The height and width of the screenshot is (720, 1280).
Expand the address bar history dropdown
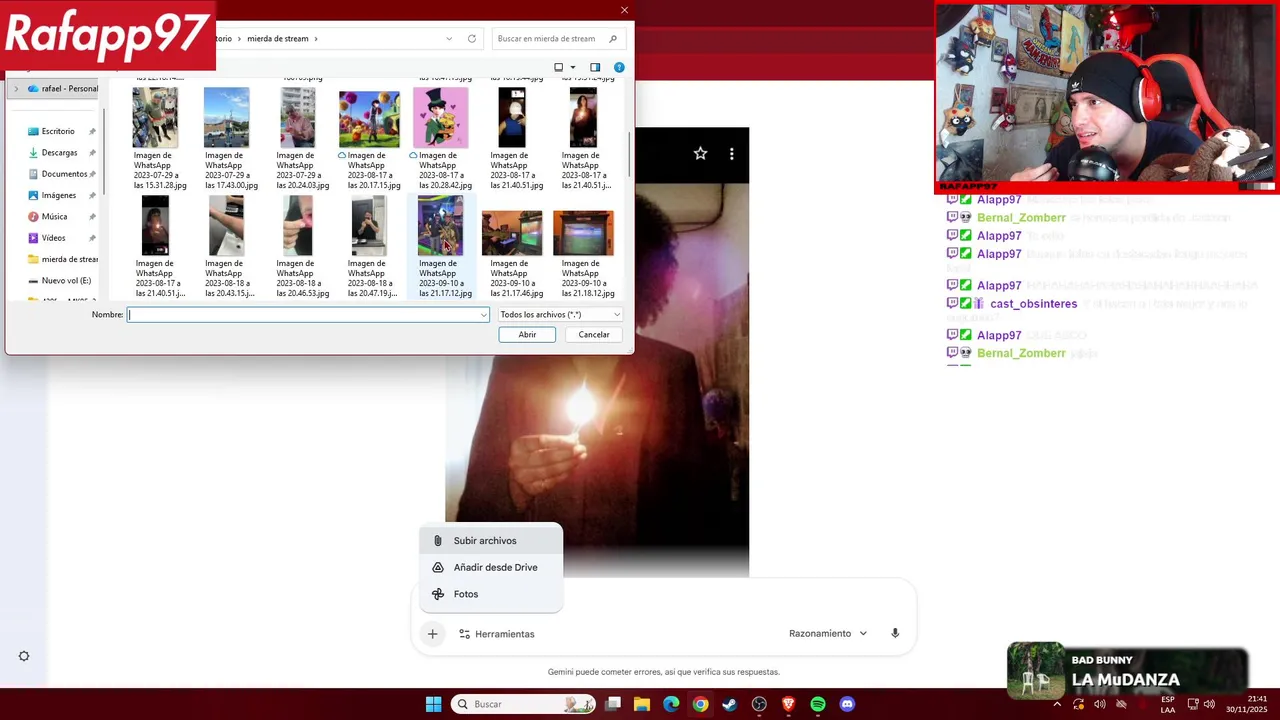point(449,39)
